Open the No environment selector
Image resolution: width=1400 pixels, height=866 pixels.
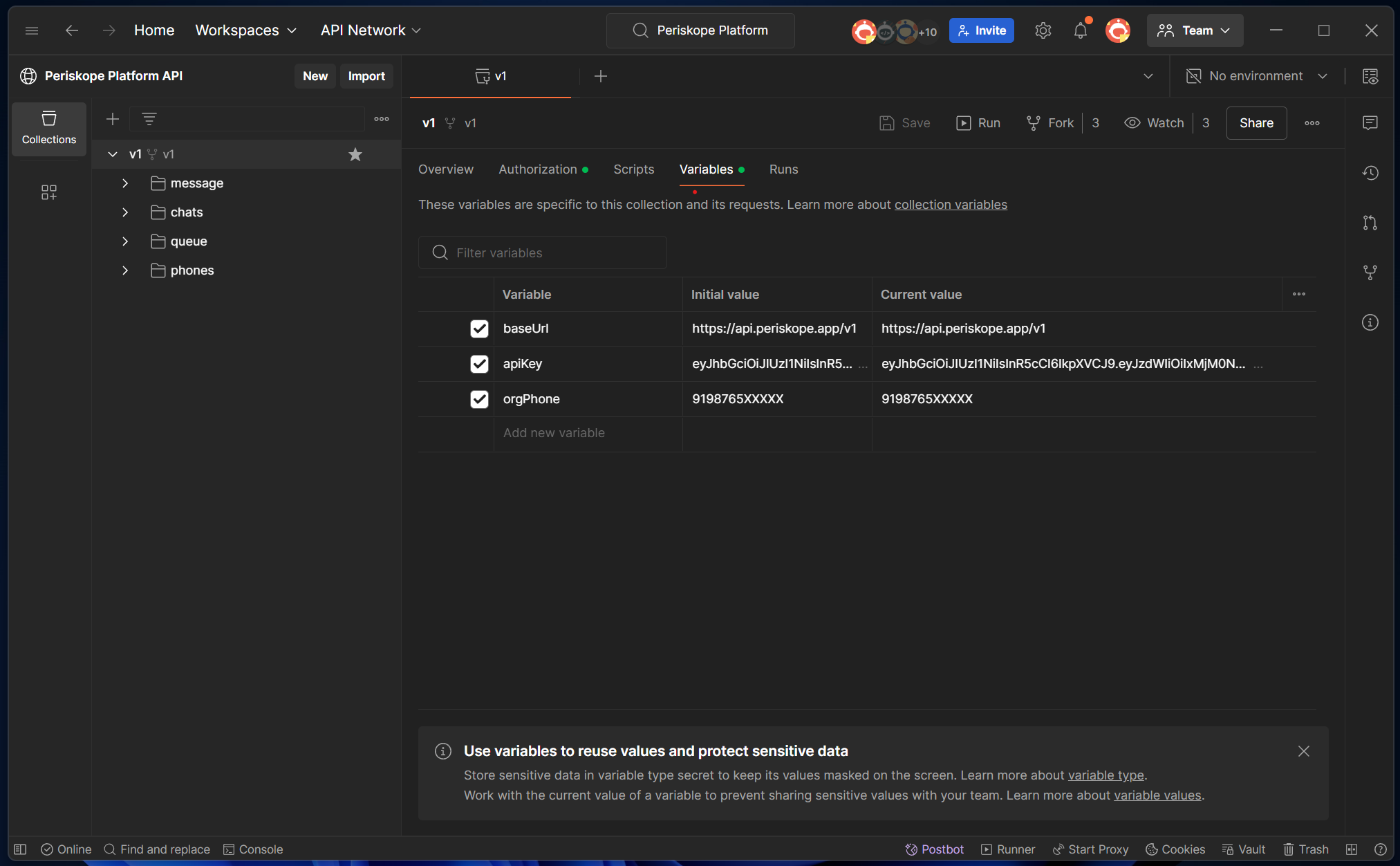coord(1257,76)
